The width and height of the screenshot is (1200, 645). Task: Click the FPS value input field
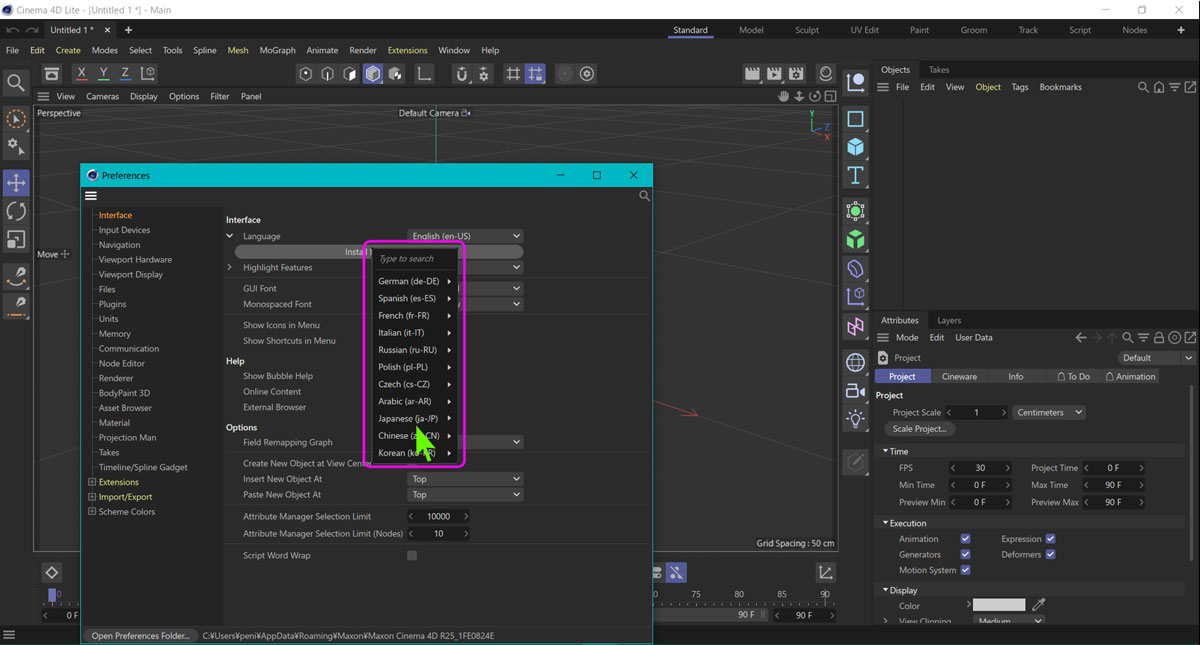(x=980, y=468)
